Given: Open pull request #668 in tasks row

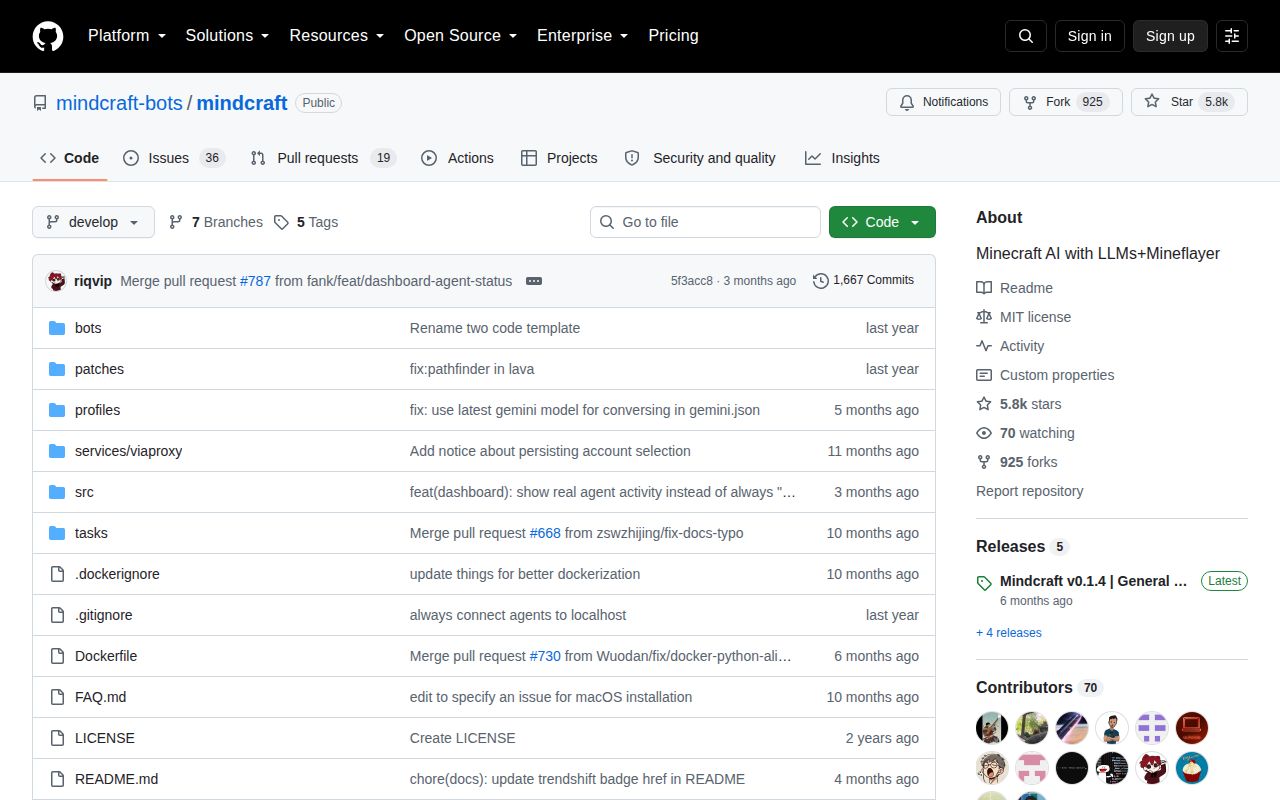Looking at the screenshot, I should click(545, 533).
